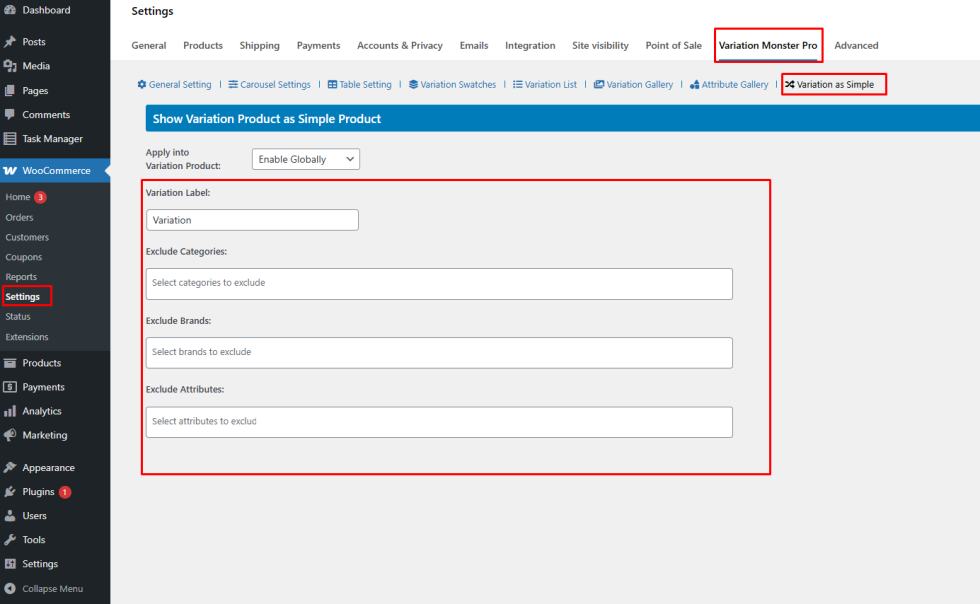Click the Tools wrench icon

click(9, 540)
